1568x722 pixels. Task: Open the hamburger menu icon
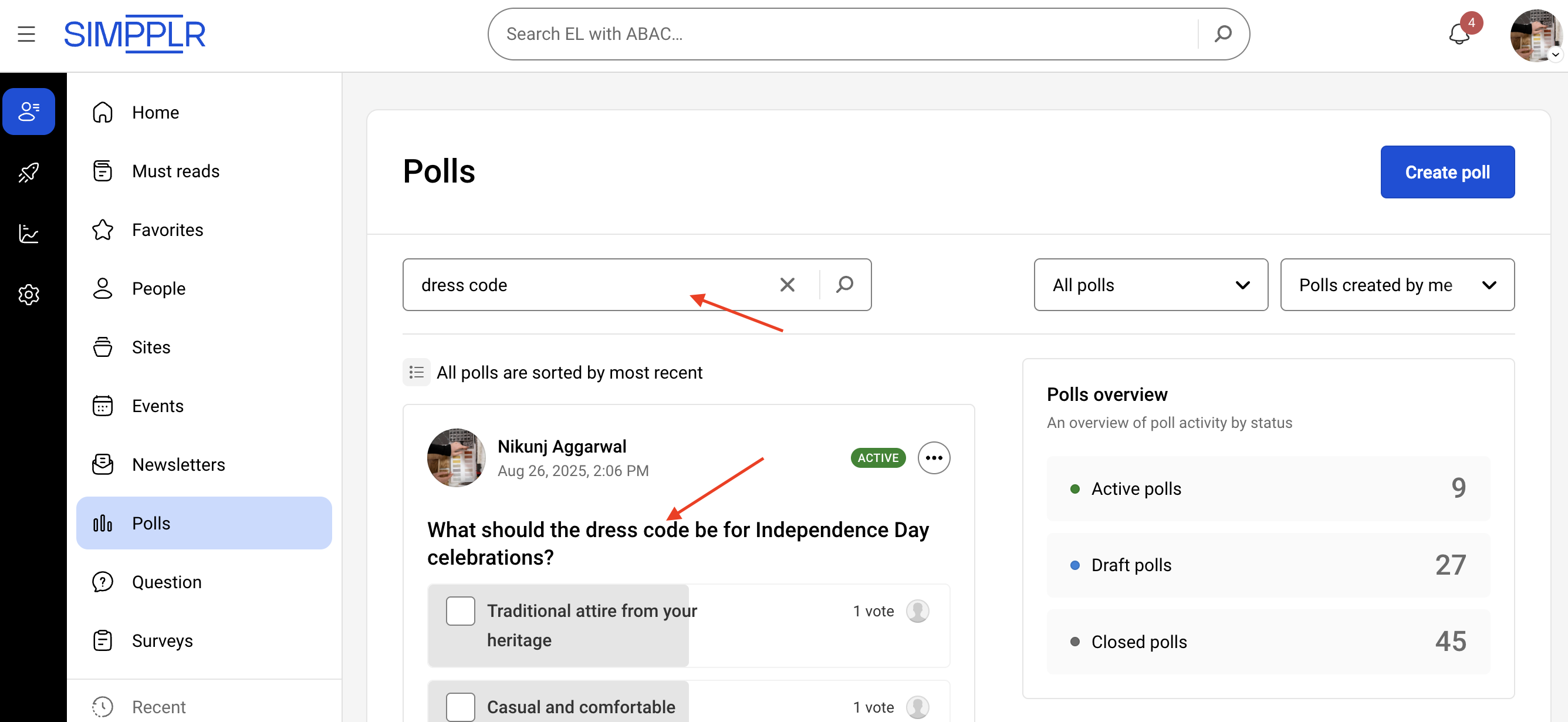click(x=26, y=34)
